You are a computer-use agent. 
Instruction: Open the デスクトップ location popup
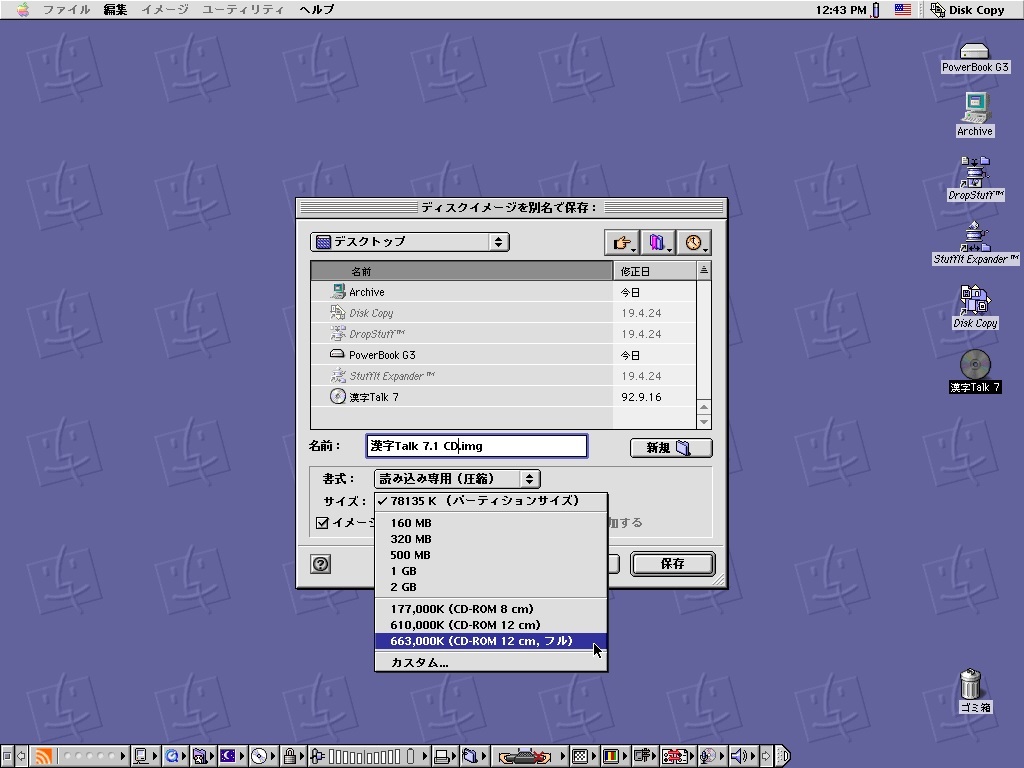pos(409,242)
